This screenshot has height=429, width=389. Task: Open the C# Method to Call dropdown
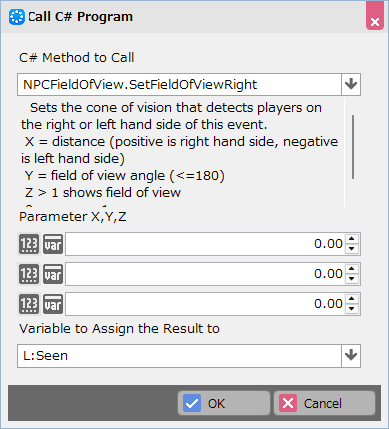pos(351,84)
